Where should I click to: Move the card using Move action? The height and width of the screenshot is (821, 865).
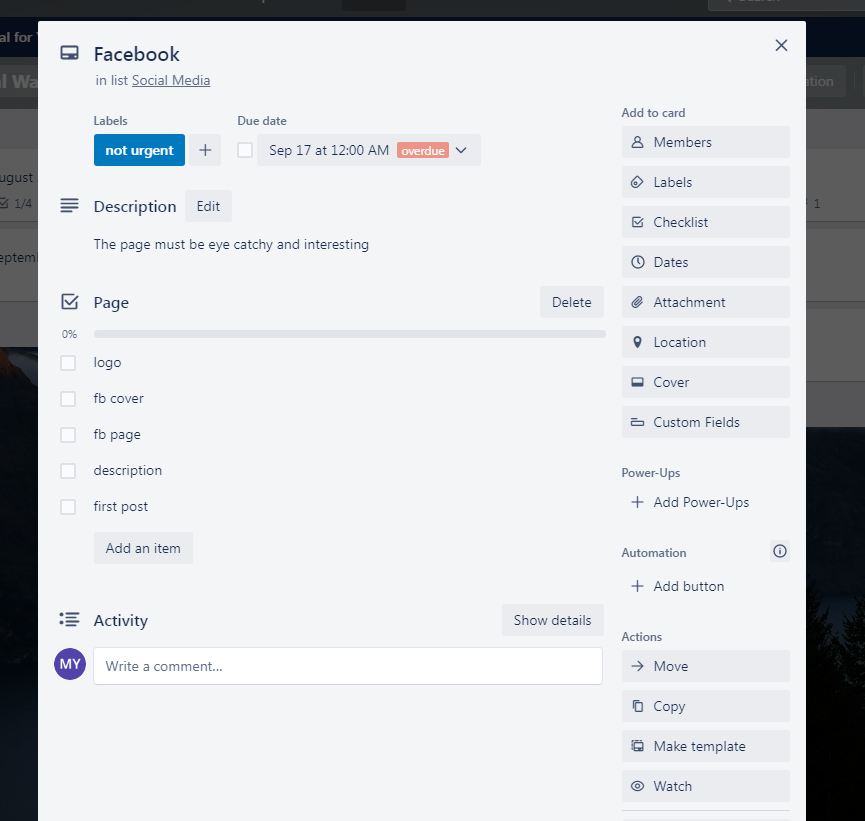point(706,666)
